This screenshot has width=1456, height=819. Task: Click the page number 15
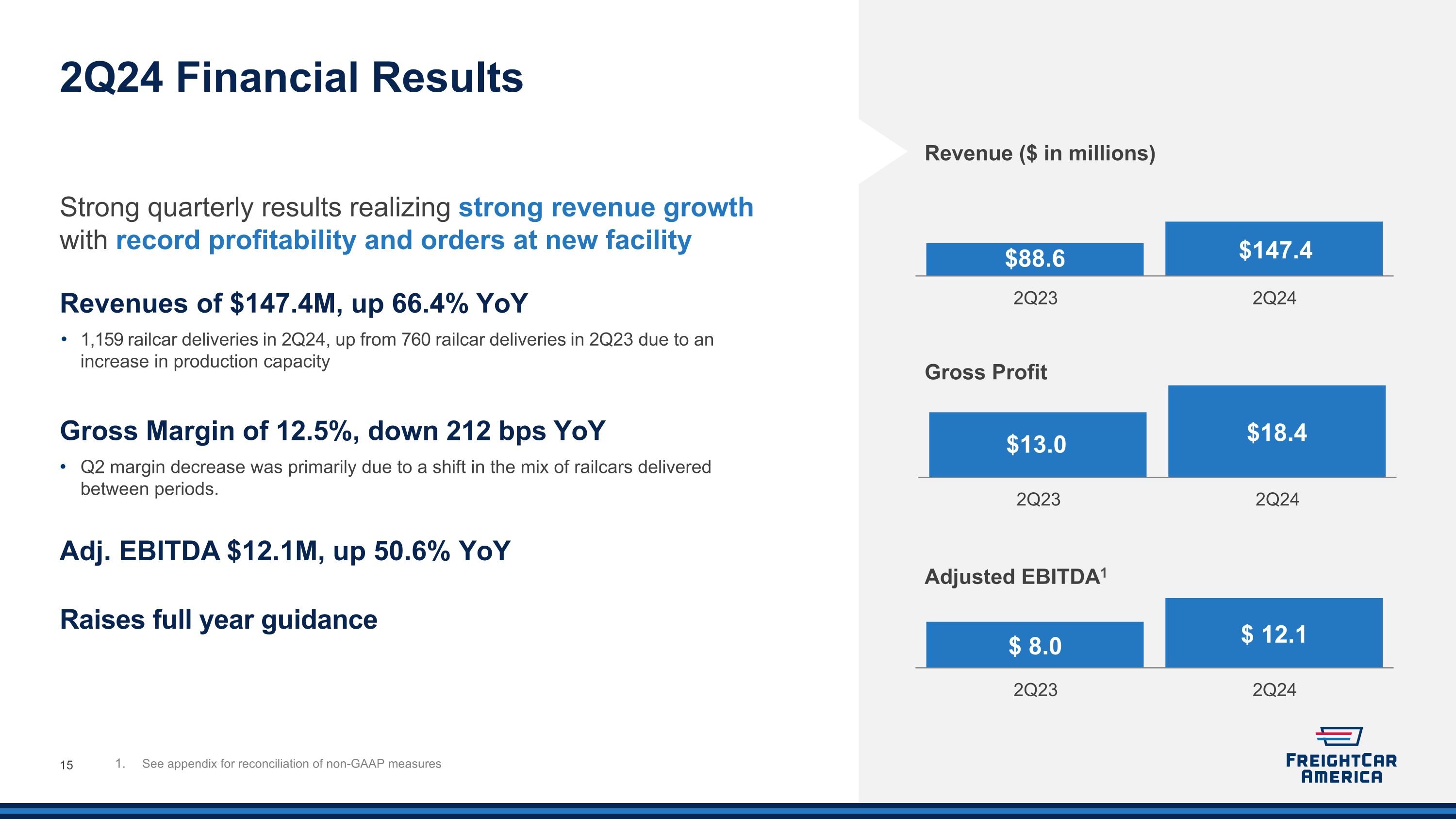[x=66, y=765]
